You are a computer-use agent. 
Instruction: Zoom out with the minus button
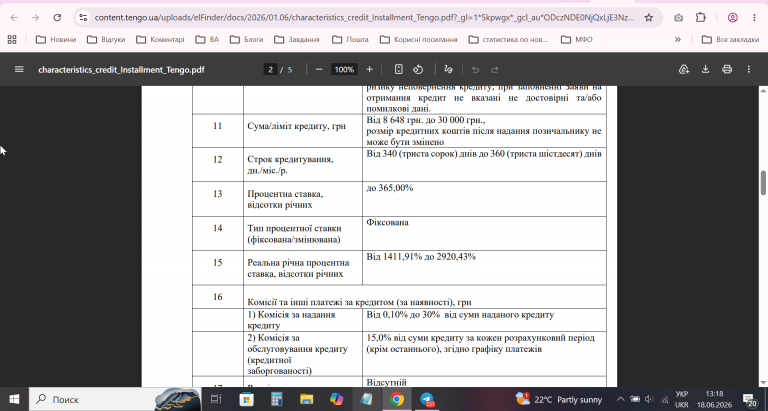click(319, 70)
